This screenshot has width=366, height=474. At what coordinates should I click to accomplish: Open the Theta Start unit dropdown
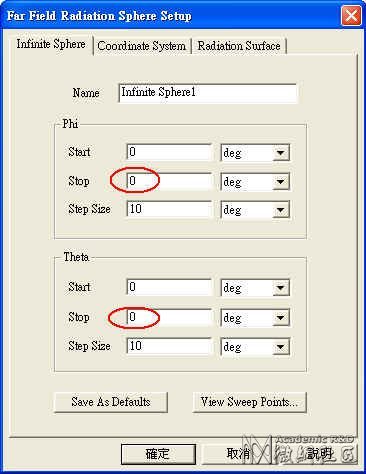[255, 288]
